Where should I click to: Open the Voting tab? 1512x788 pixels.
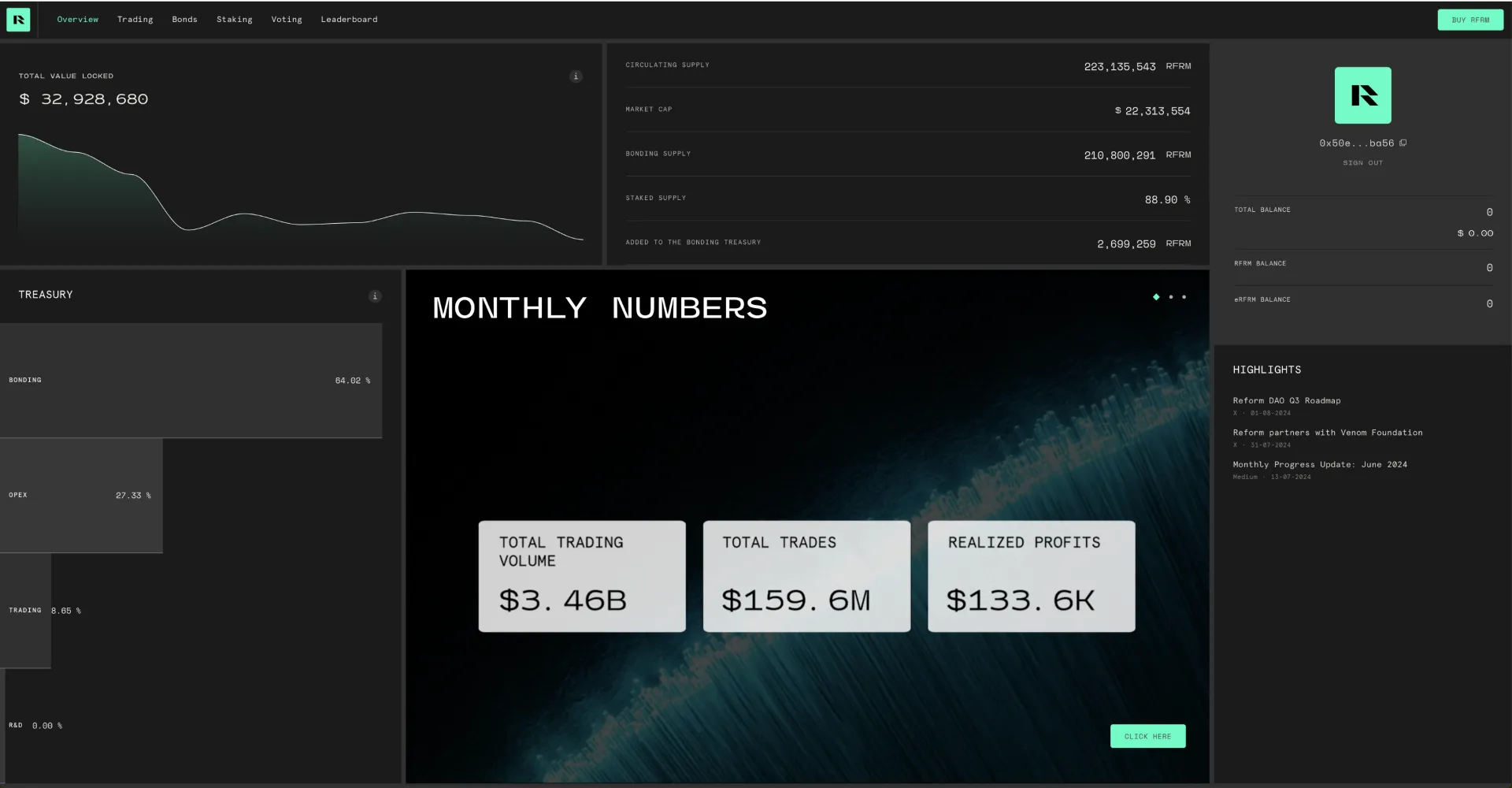(287, 20)
